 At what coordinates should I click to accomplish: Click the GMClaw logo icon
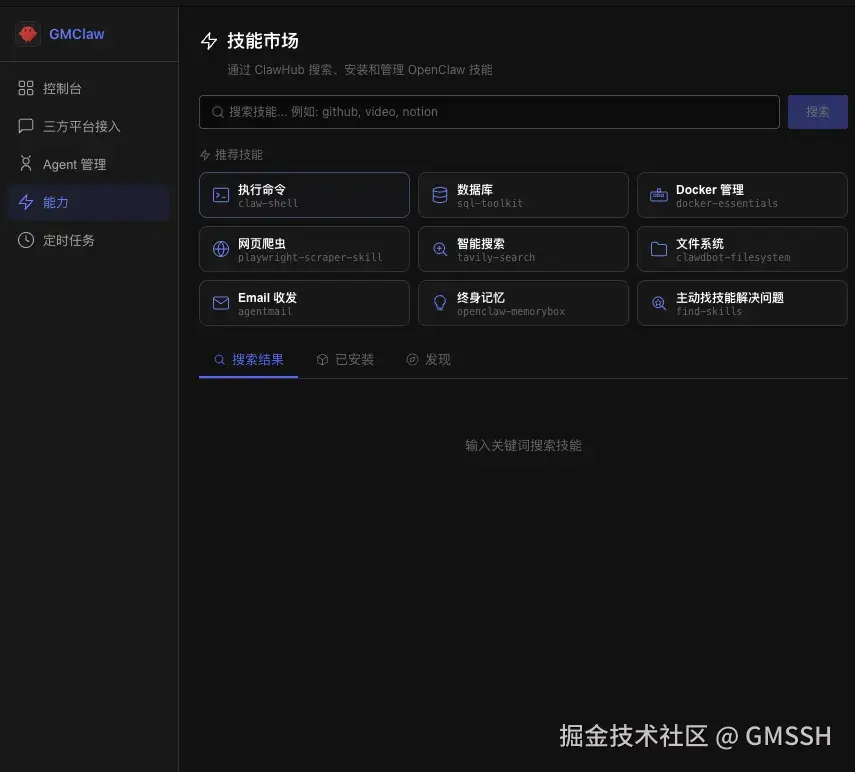tap(26, 33)
